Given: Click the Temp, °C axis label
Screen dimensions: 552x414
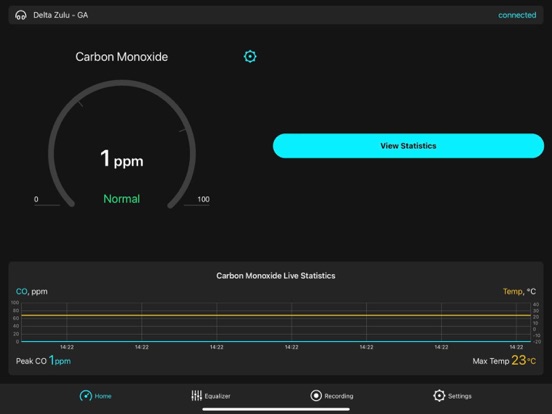Looking at the screenshot, I should pos(519,291).
